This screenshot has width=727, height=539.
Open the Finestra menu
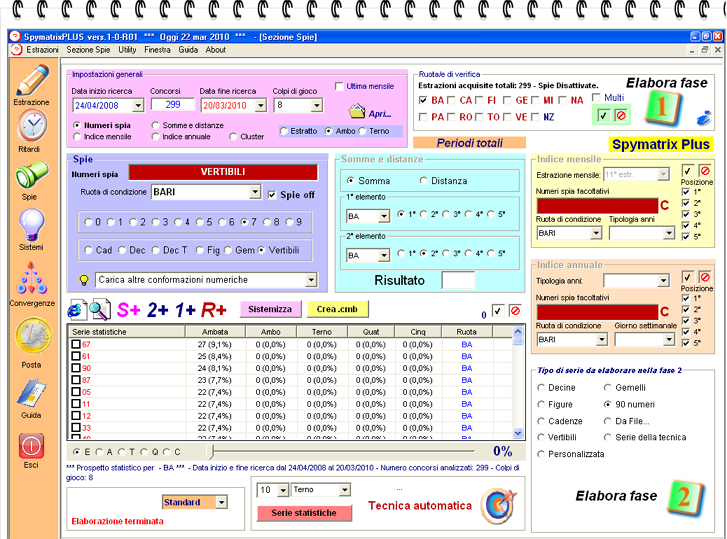pos(157,50)
